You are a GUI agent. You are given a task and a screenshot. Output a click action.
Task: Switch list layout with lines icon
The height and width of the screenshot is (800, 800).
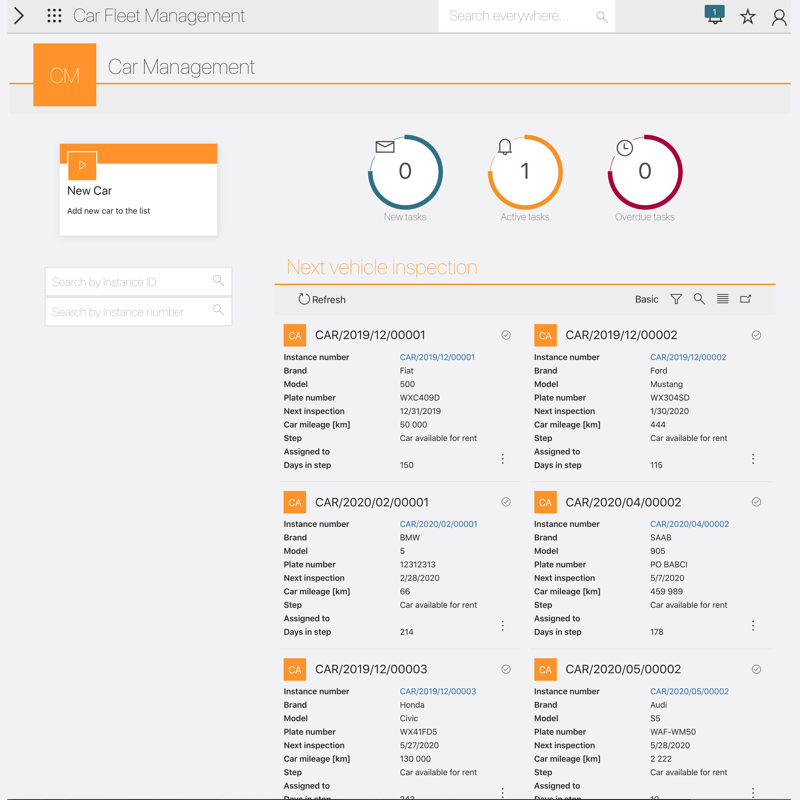pyautogui.click(x=722, y=299)
